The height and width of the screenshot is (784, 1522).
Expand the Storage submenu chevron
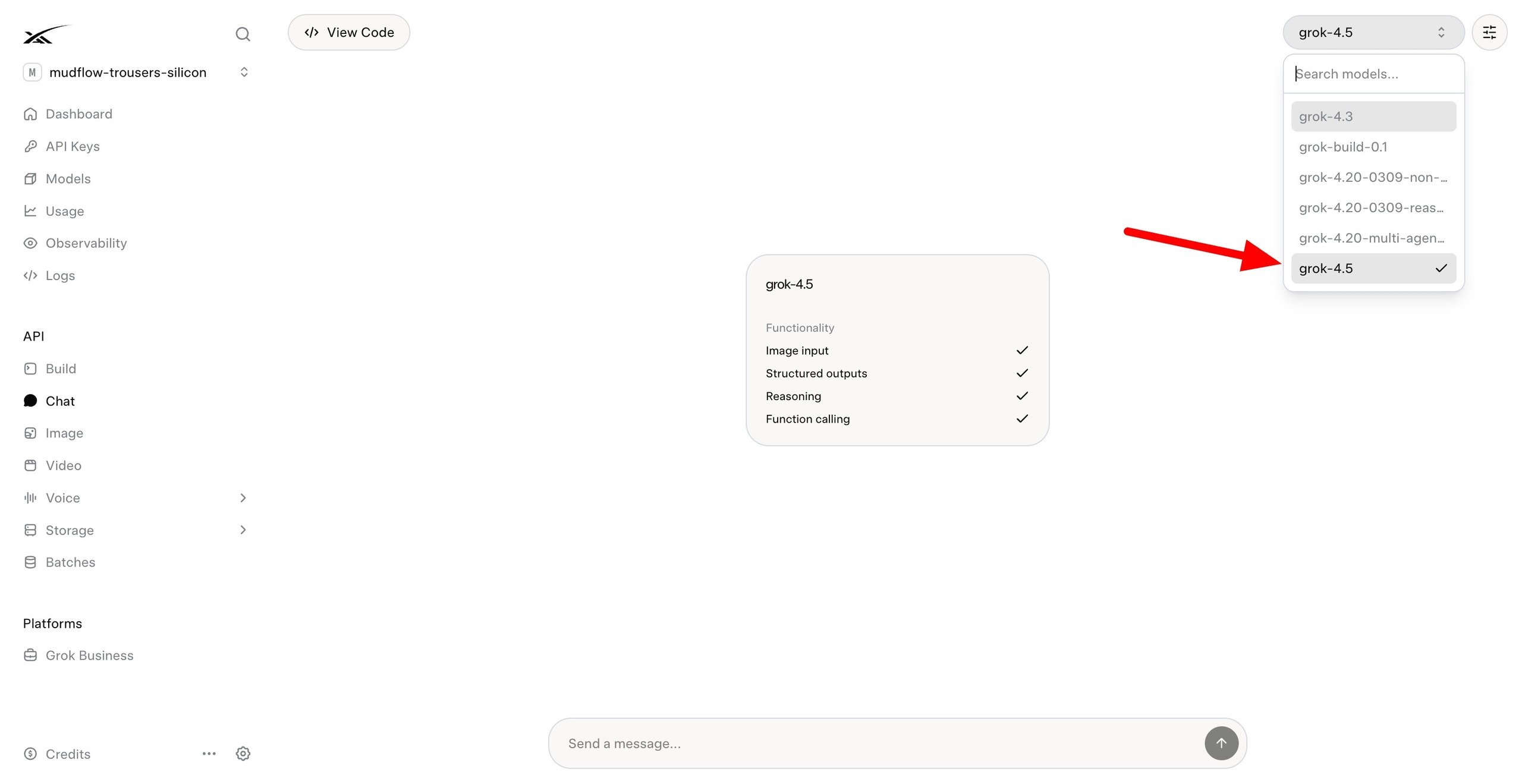click(x=243, y=530)
